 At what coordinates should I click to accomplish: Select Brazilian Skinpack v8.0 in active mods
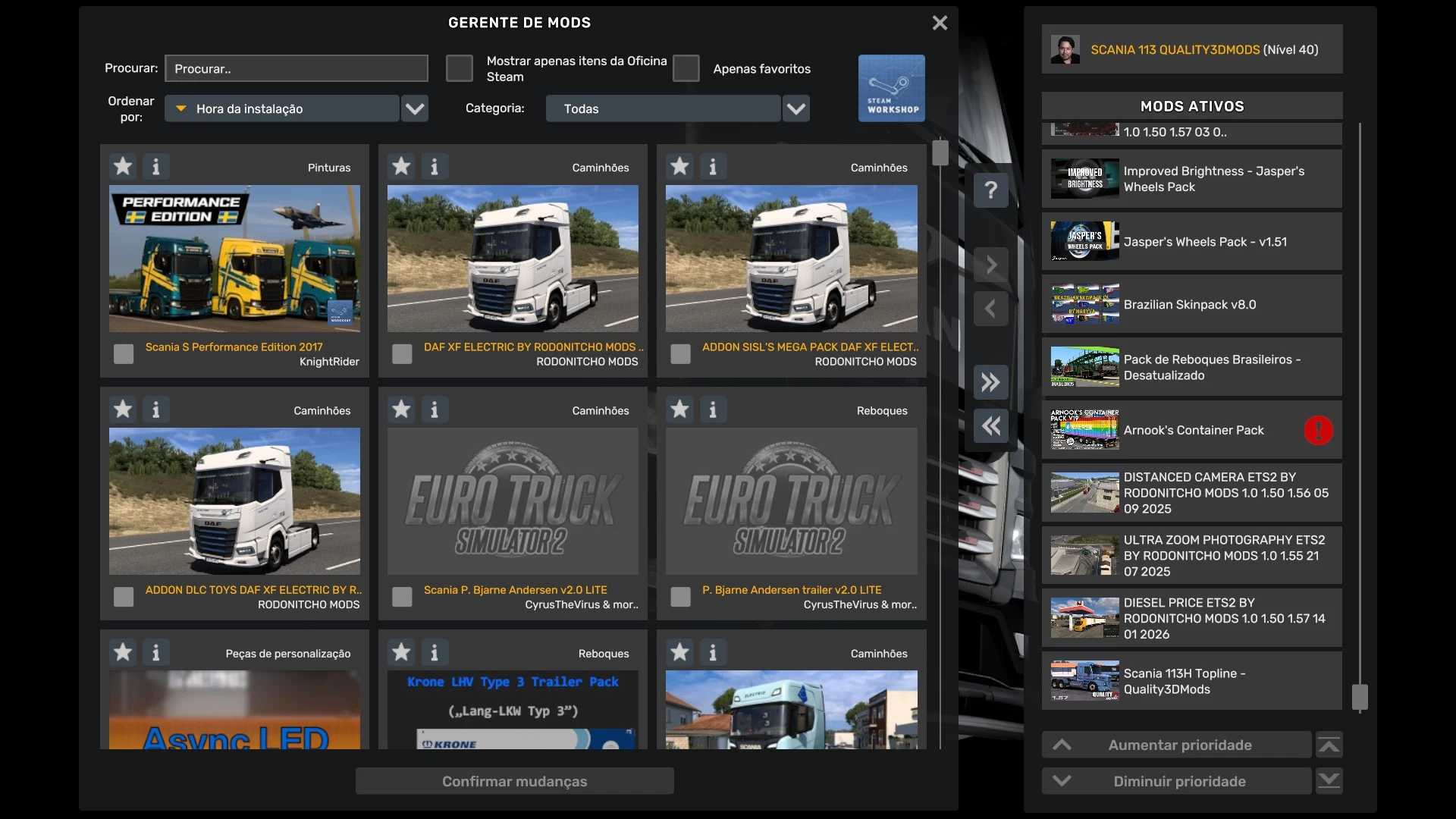pyautogui.click(x=1191, y=304)
